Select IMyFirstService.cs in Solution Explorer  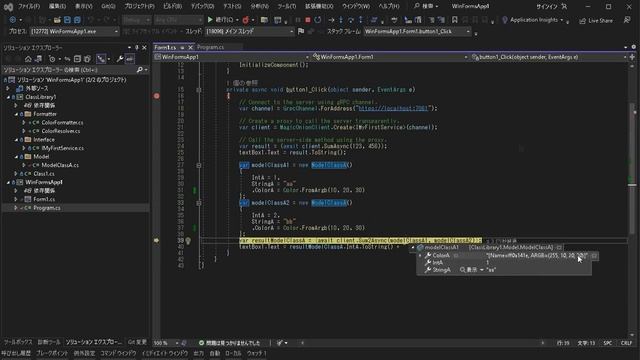click(62, 148)
